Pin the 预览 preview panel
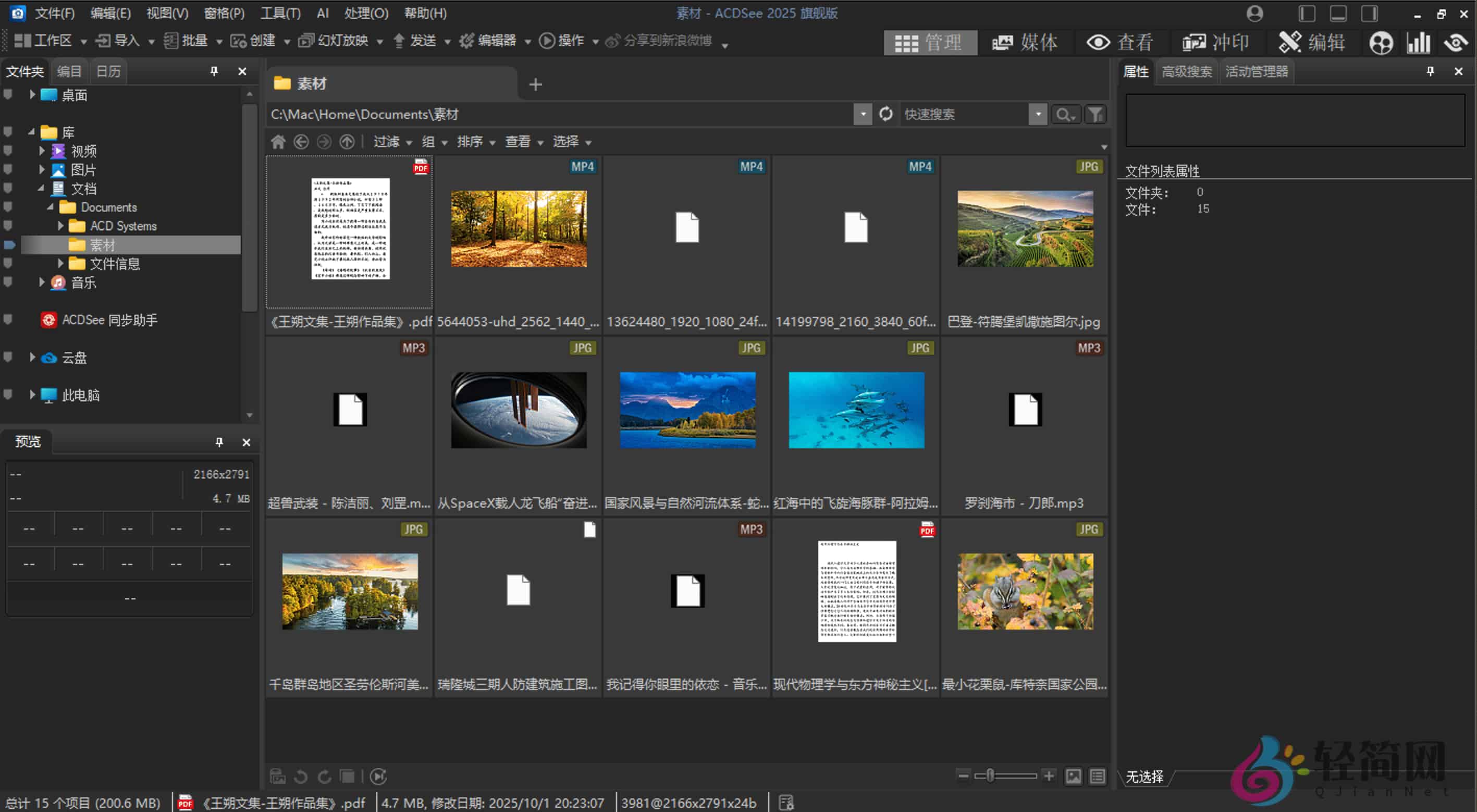1477x812 pixels. pyautogui.click(x=218, y=442)
